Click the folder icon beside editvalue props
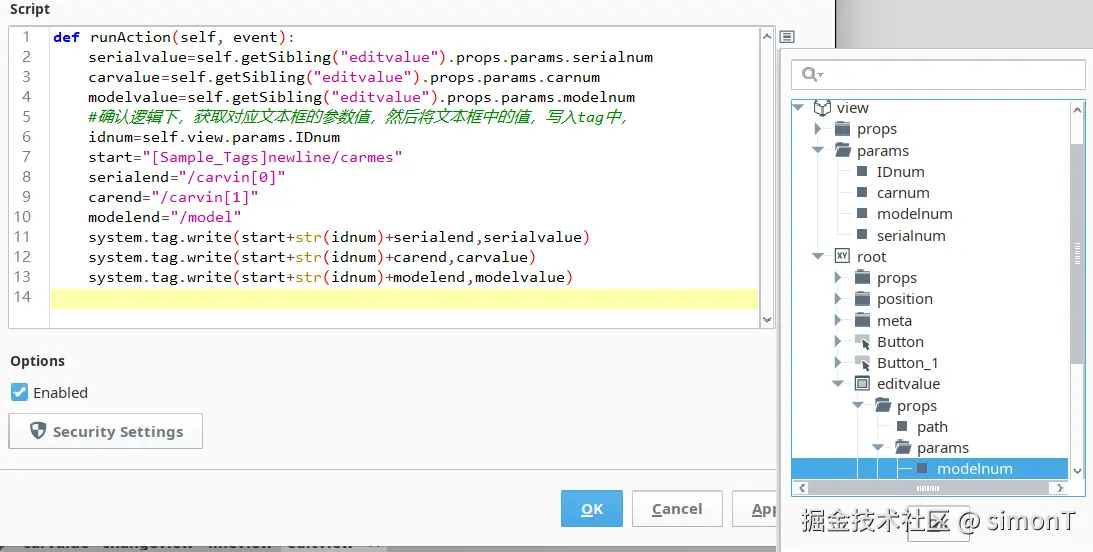1093x552 pixels. tap(882, 406)
